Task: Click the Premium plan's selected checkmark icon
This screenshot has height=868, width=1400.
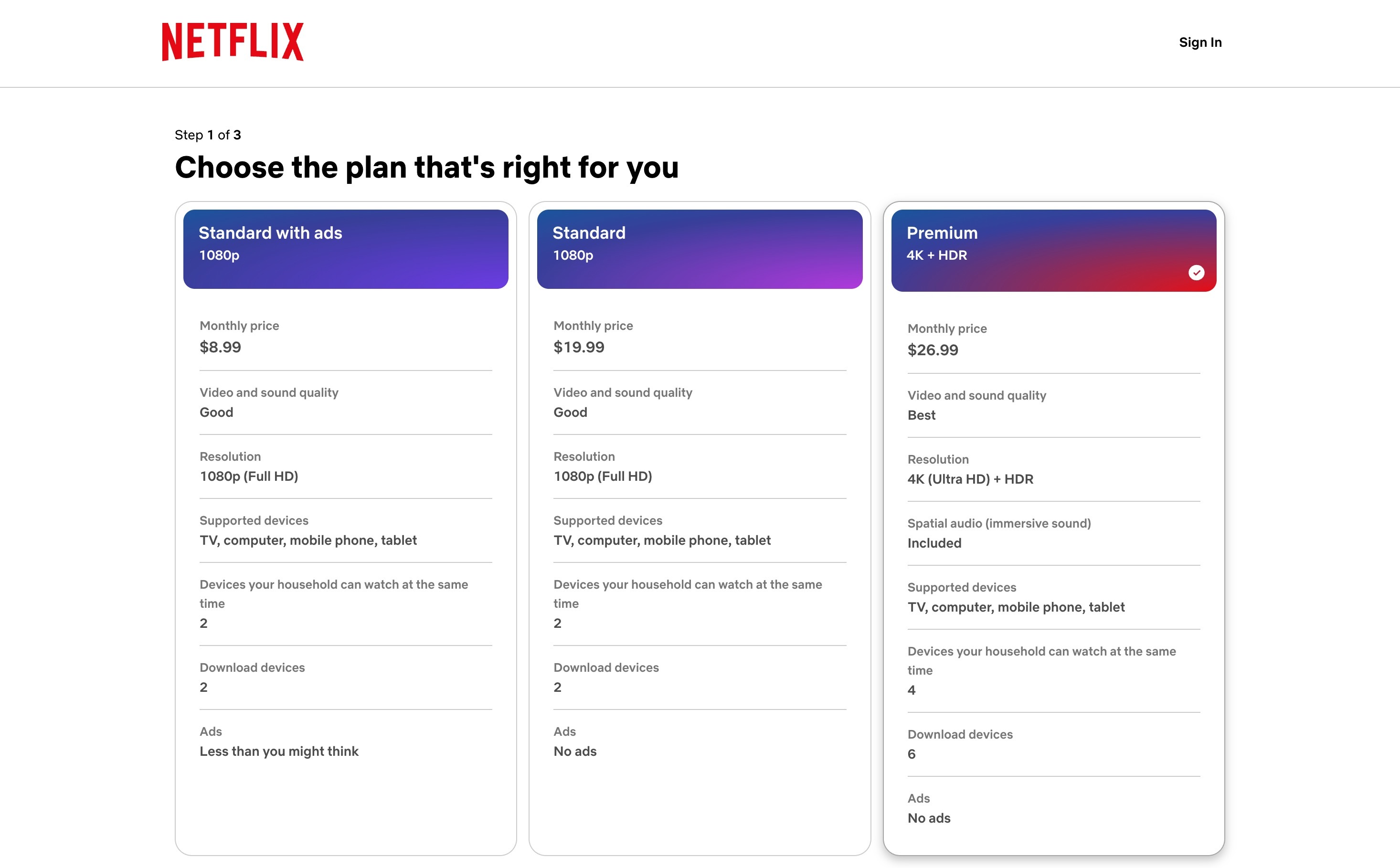Action: [x=1196, y=273]
